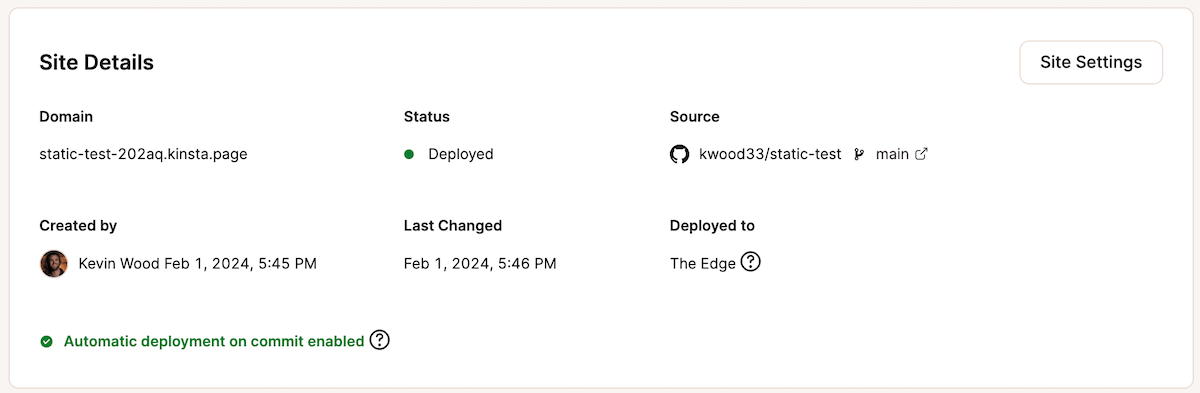Click the Domain column label

(66, 117)
